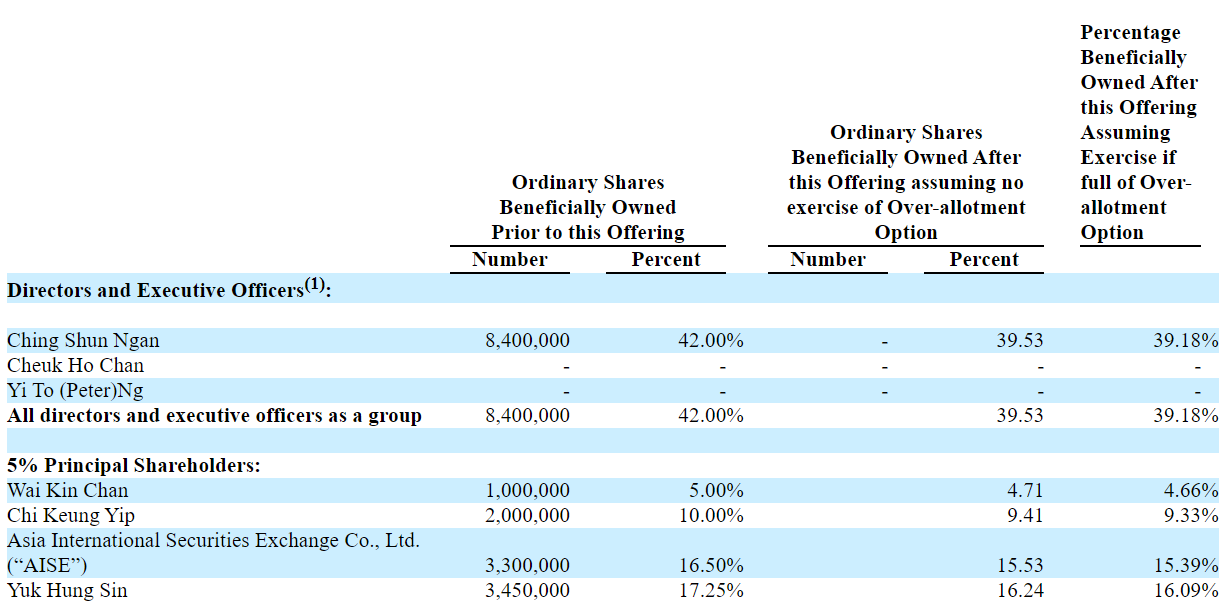
Task: Click the 'Percentage Beneficially Owned After this Offering' header
Action: pyautogui.click(x=1139, y=132)
